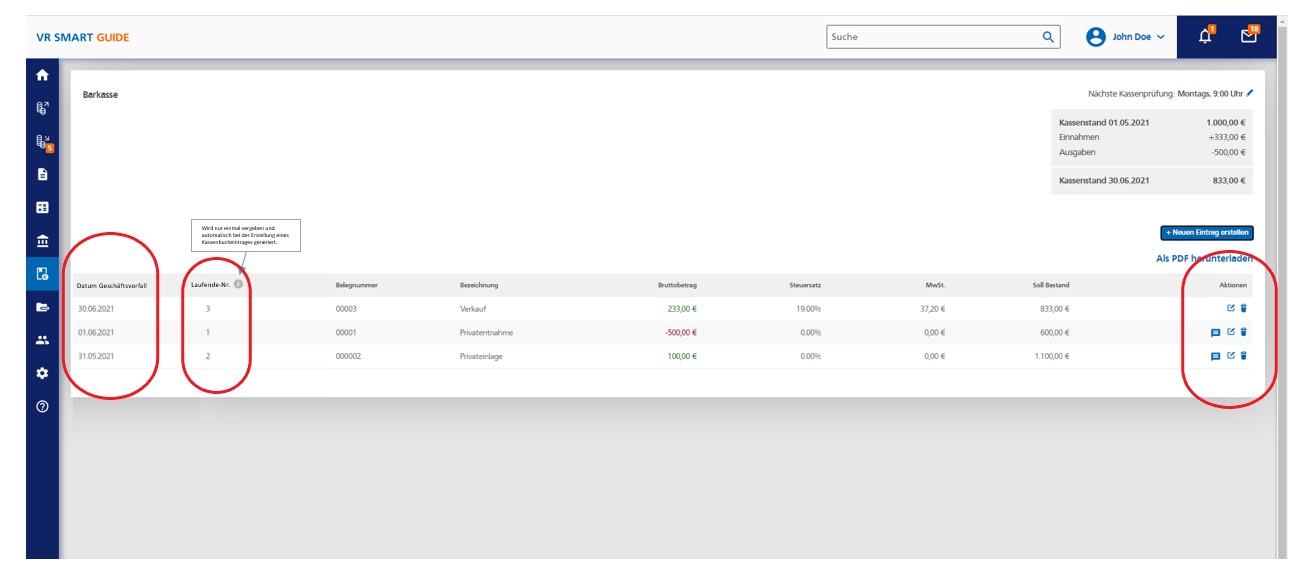Click the amount 233,00 €

pos(682,309)
